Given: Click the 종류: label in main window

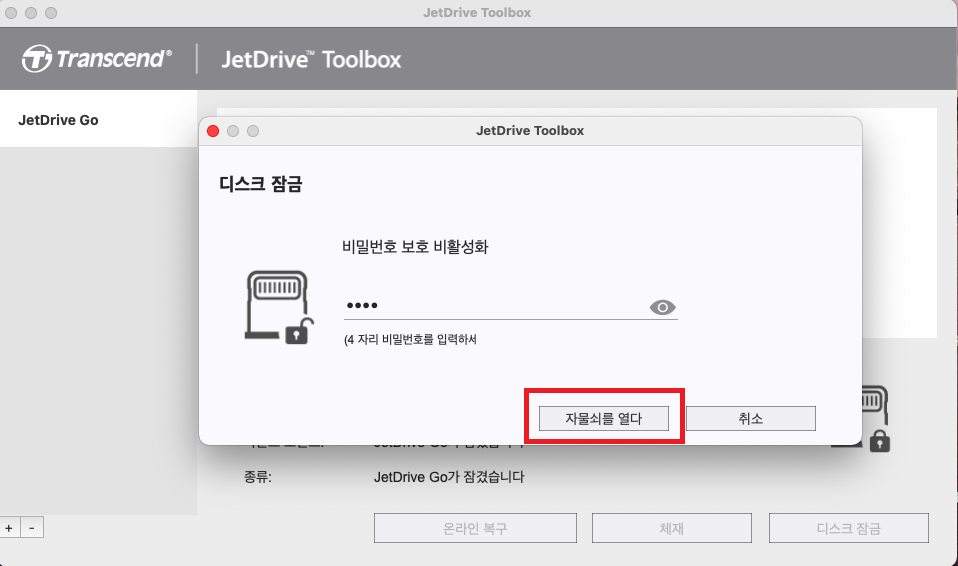Looking at the screenshot, I should click(x=258, y=477).
